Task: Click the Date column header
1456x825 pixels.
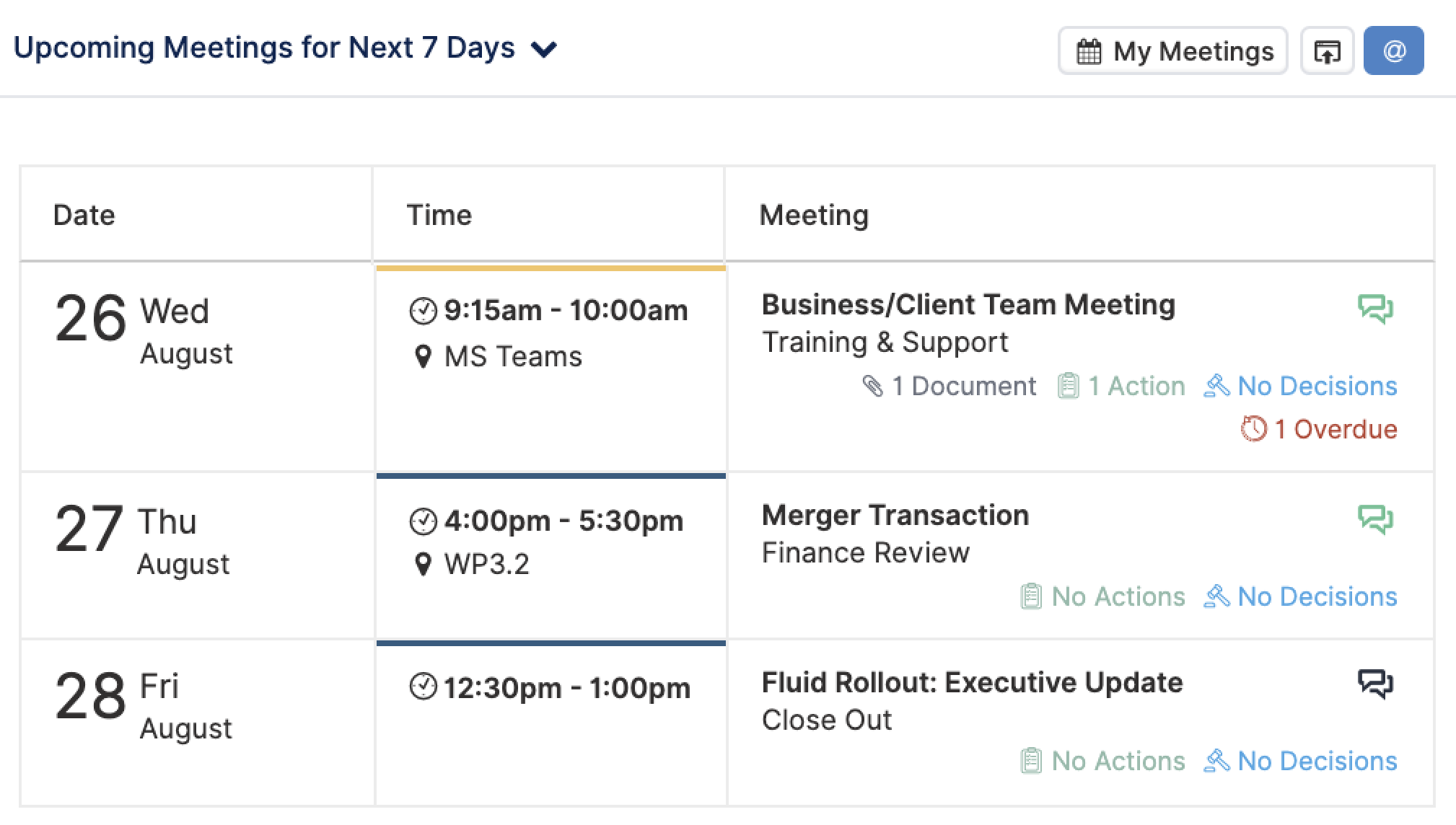Action: point(84,215)
